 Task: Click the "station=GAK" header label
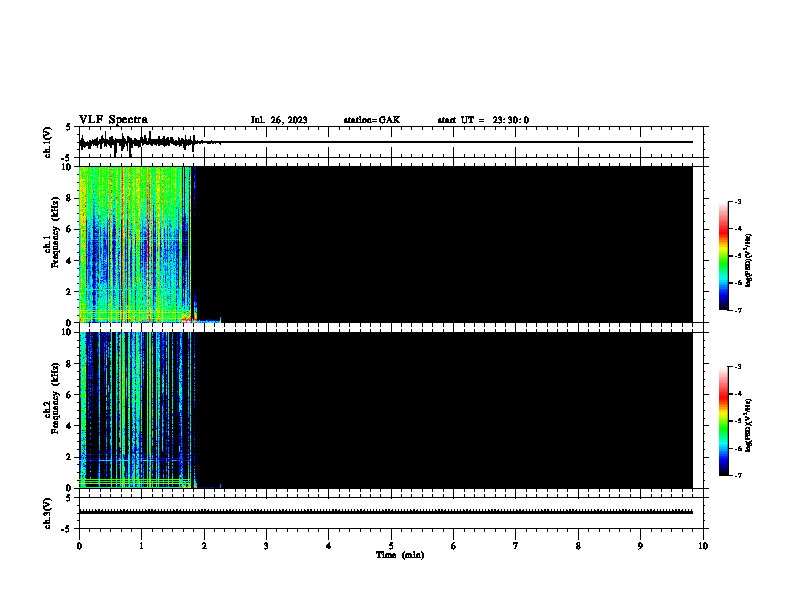pos(372,120)
